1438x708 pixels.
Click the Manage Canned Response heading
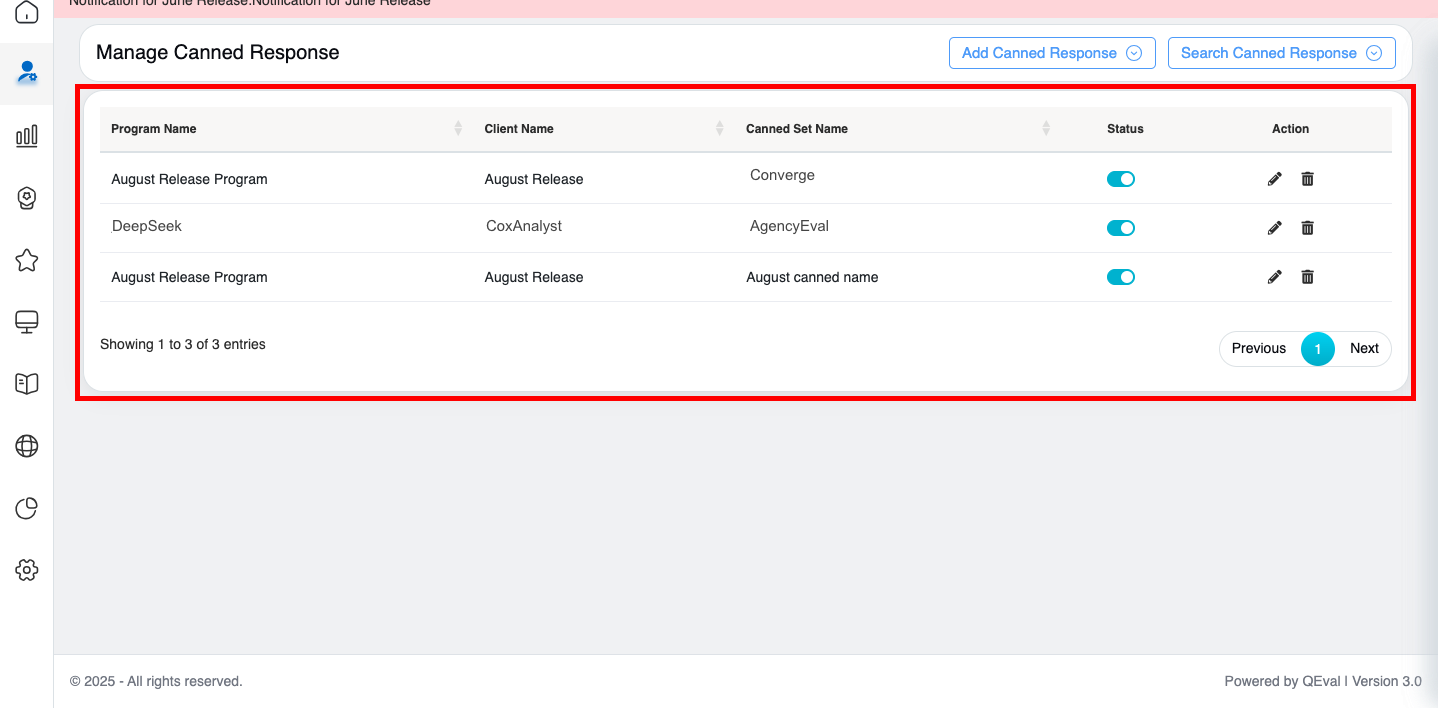click(218, 53)
